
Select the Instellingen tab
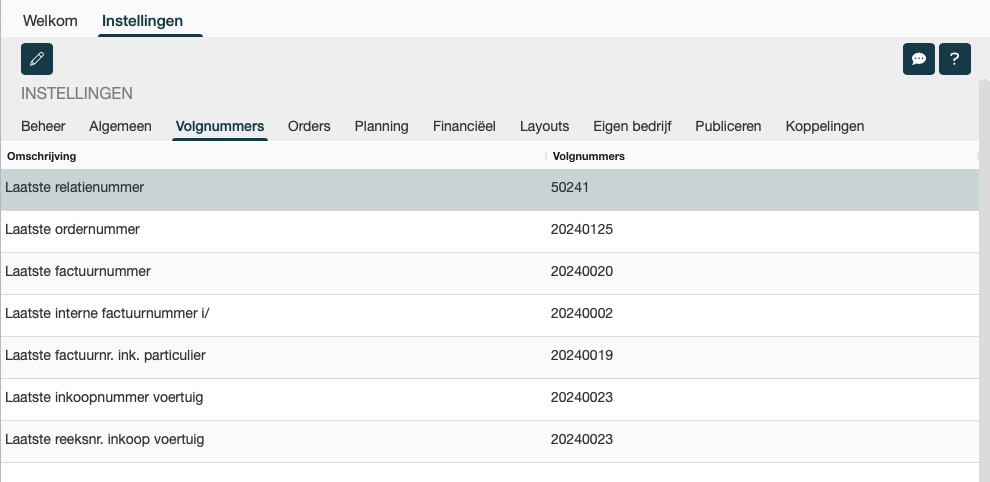click(x=142, y=21)
